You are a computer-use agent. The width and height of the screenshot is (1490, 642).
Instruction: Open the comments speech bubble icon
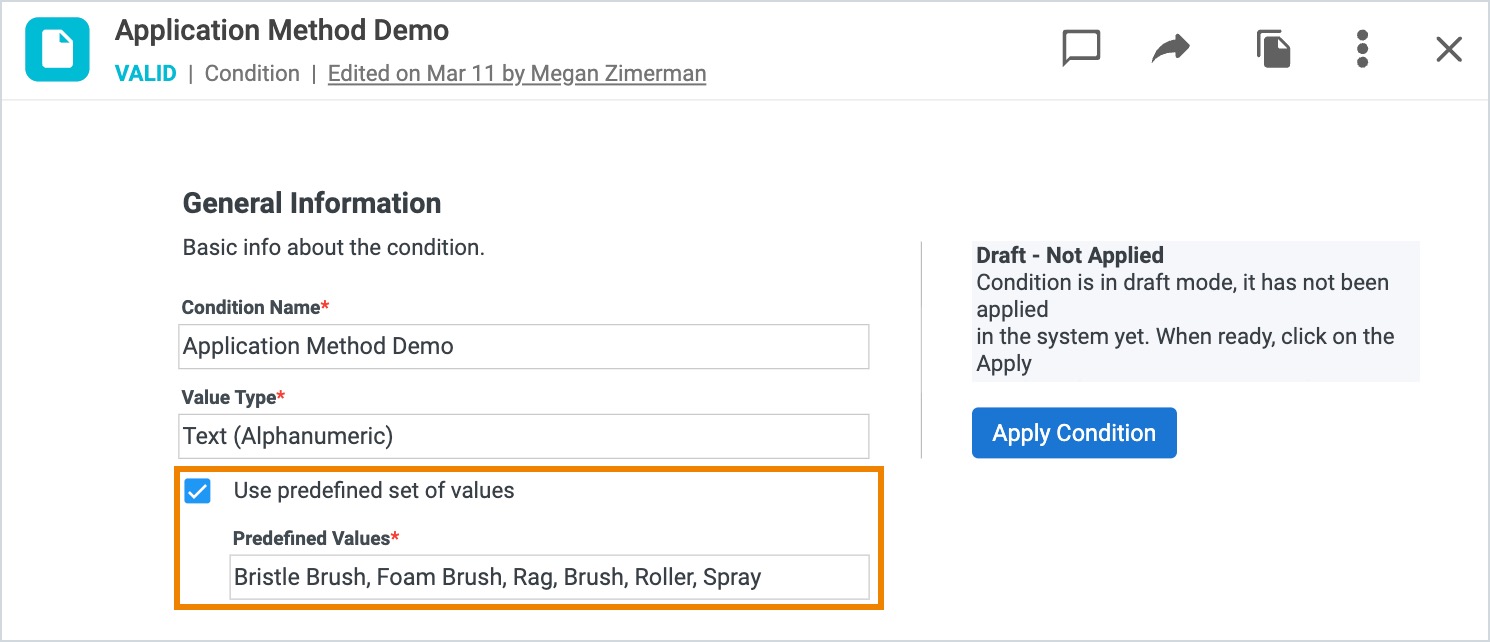click(1081, 48)
